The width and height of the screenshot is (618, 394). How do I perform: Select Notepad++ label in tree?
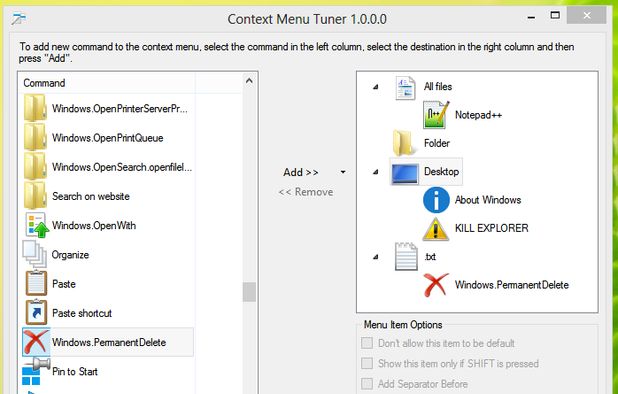(478, 115)
